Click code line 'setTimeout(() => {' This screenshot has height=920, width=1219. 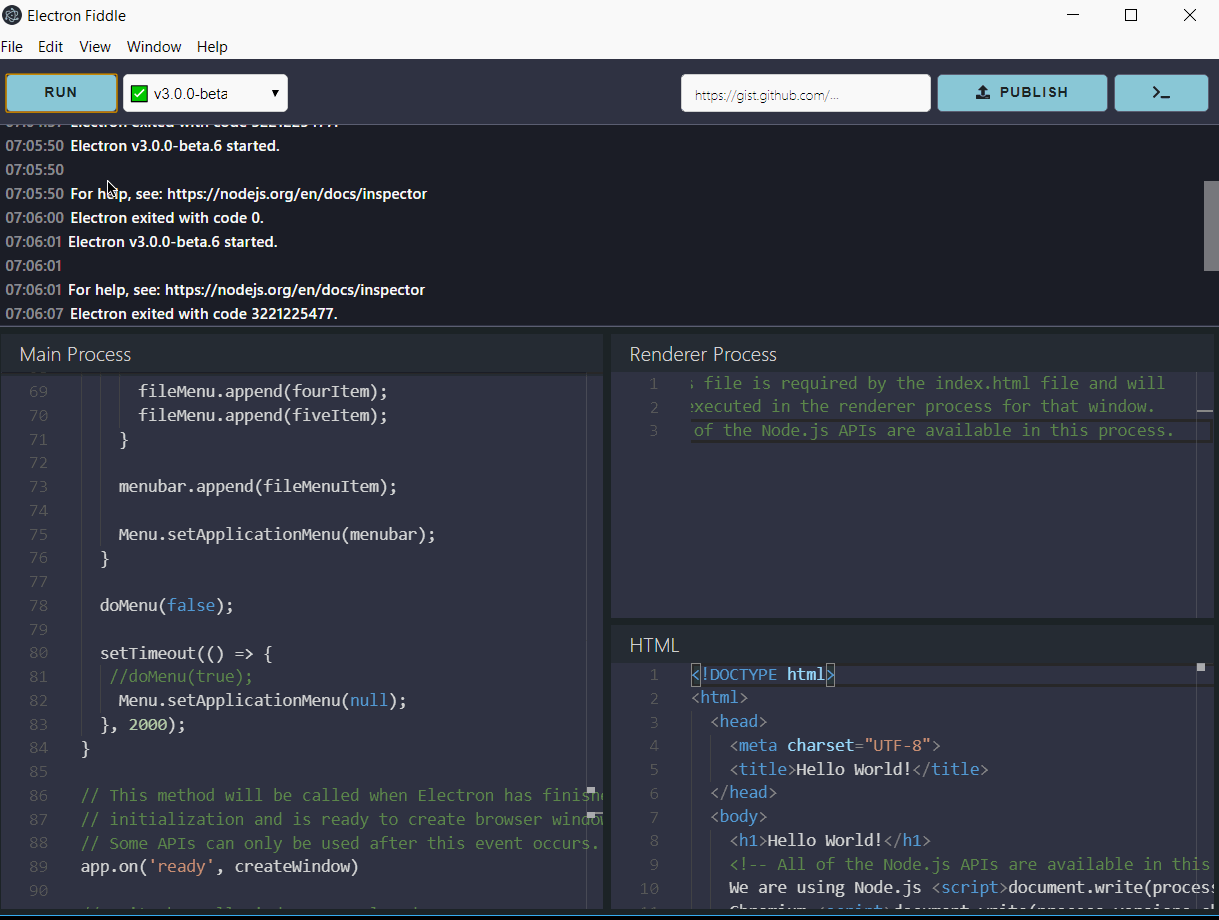coord(186,653)
